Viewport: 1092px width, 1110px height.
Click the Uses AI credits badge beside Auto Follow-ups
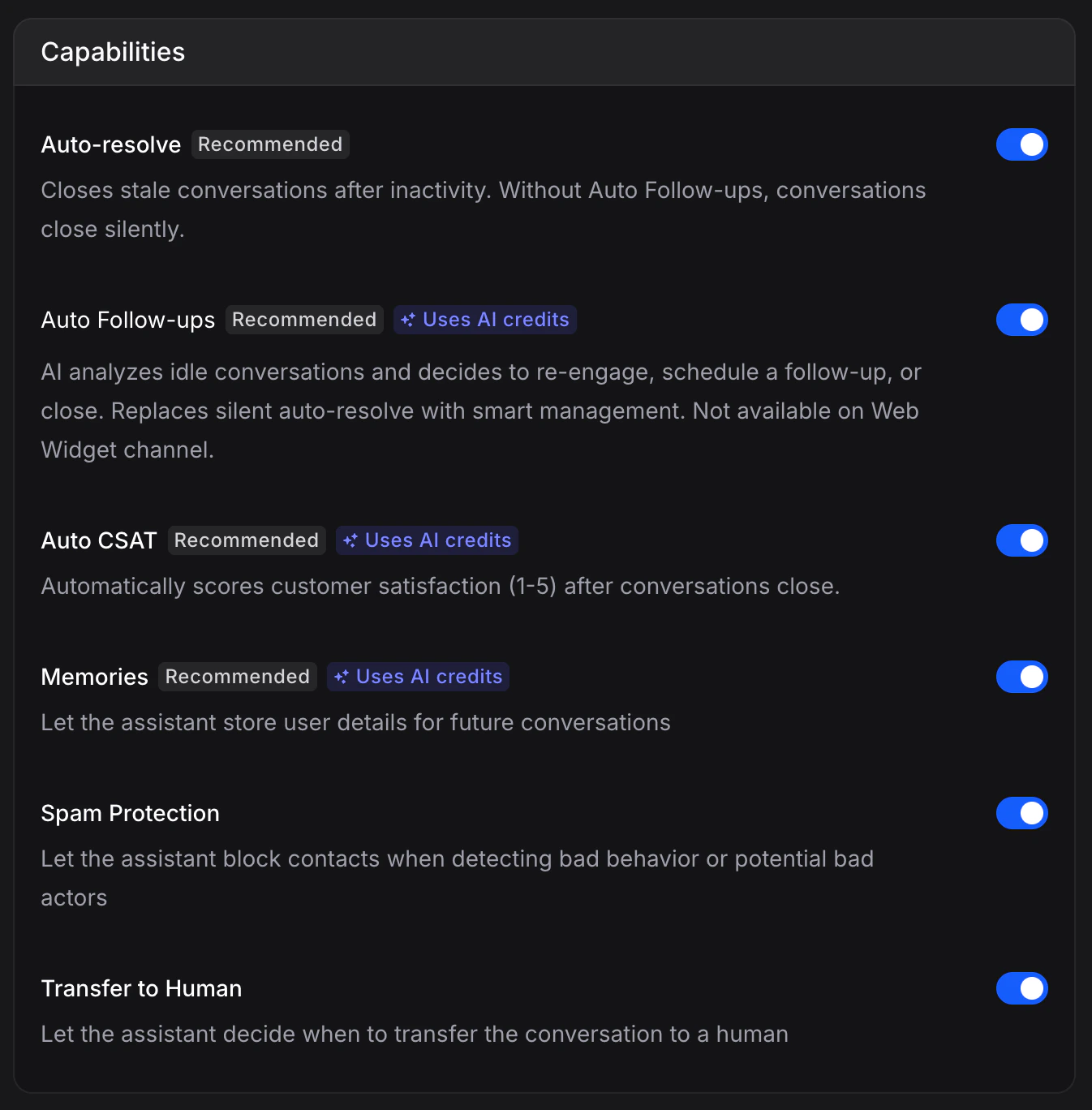[x=484, y=320]
